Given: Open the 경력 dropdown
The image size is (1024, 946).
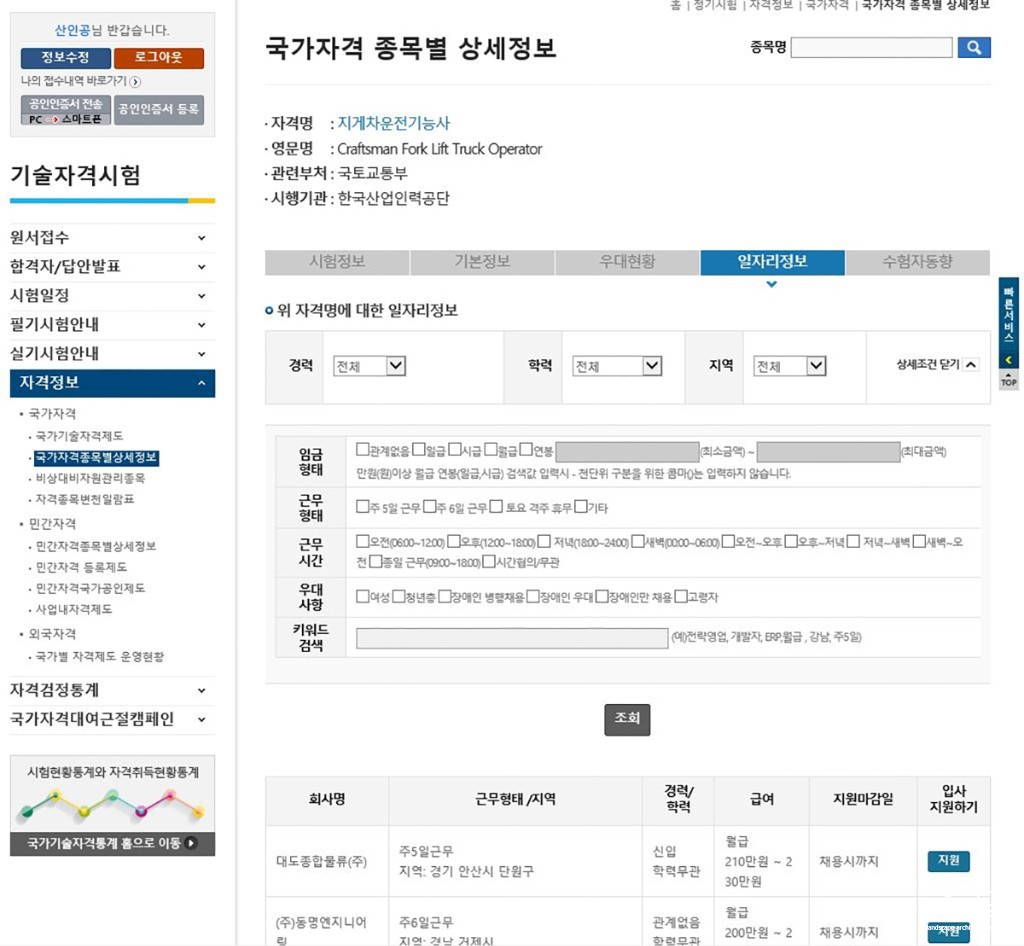Looking at the screenshot, I should [370, 366].
